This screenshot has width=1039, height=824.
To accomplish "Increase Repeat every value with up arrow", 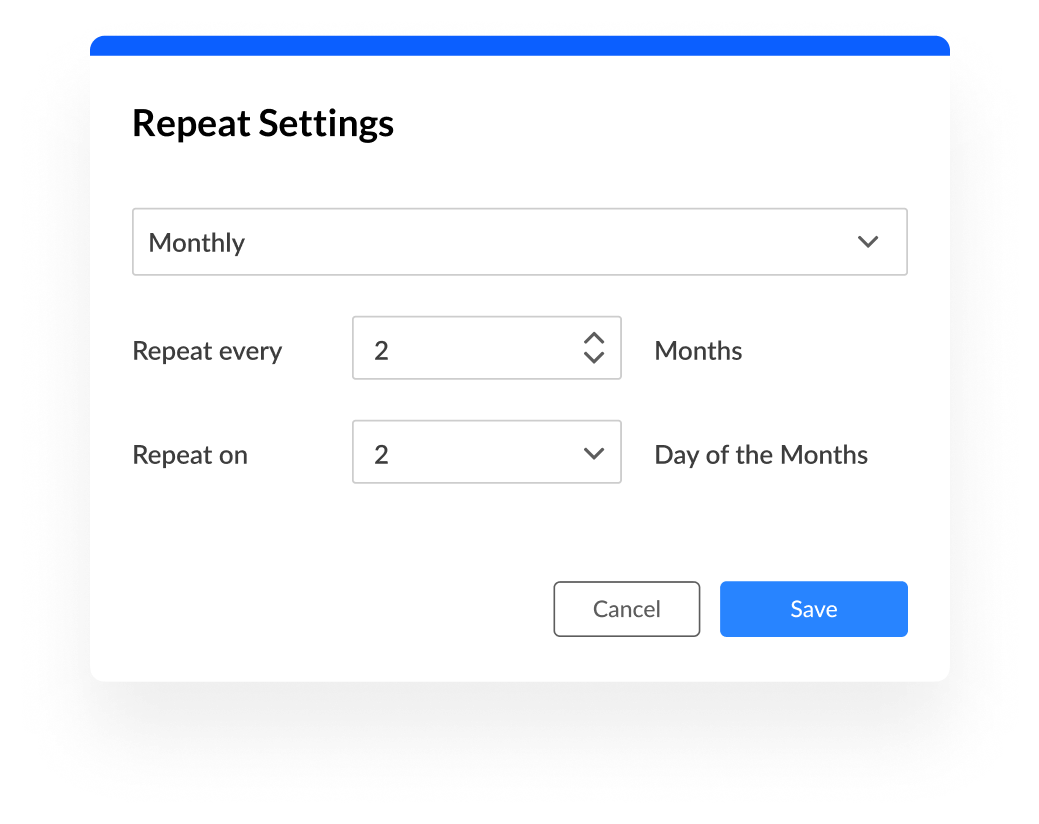I will (x=594, y=339).
